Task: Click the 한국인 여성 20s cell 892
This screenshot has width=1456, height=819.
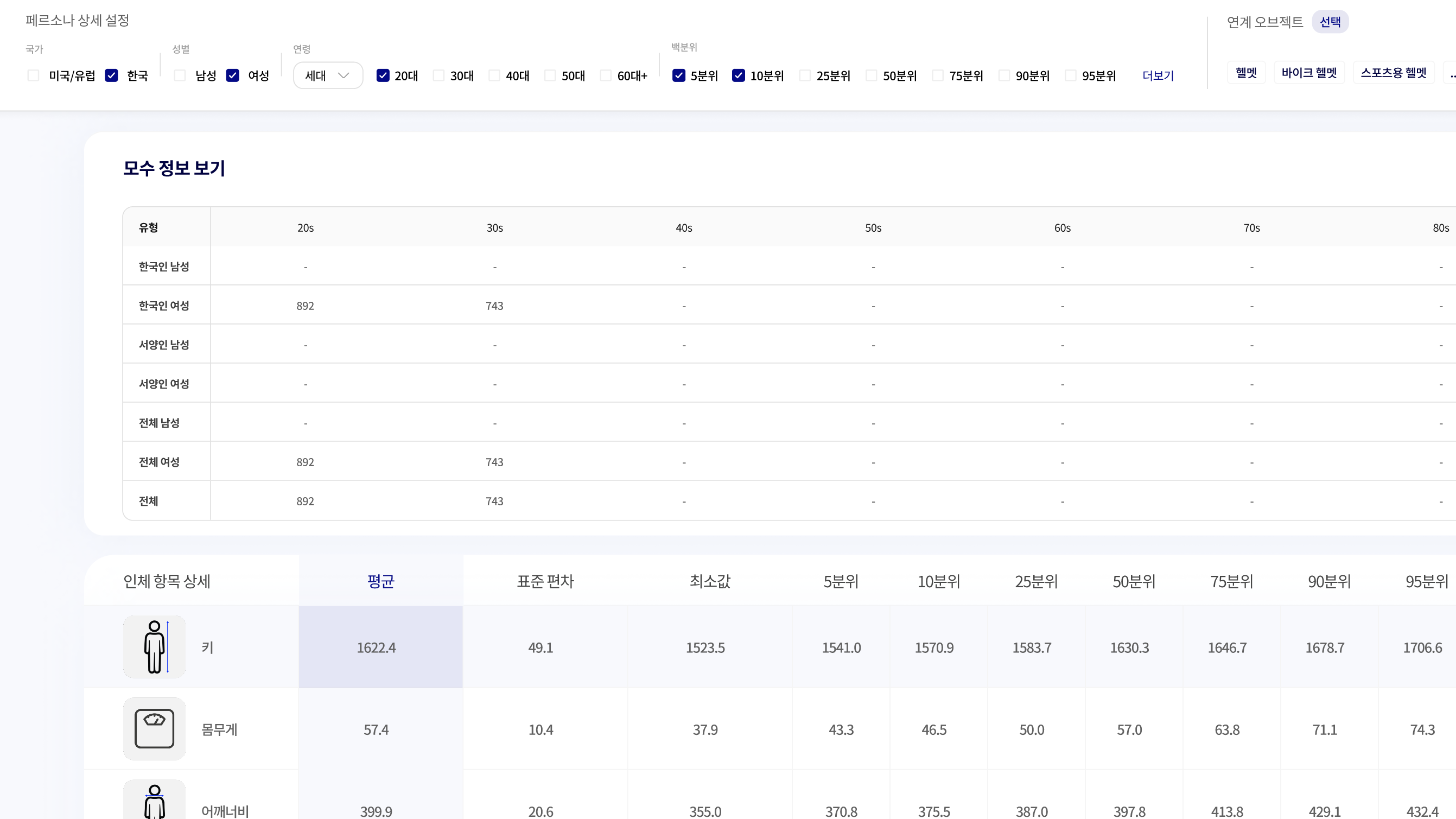Action: pos(305,306)
